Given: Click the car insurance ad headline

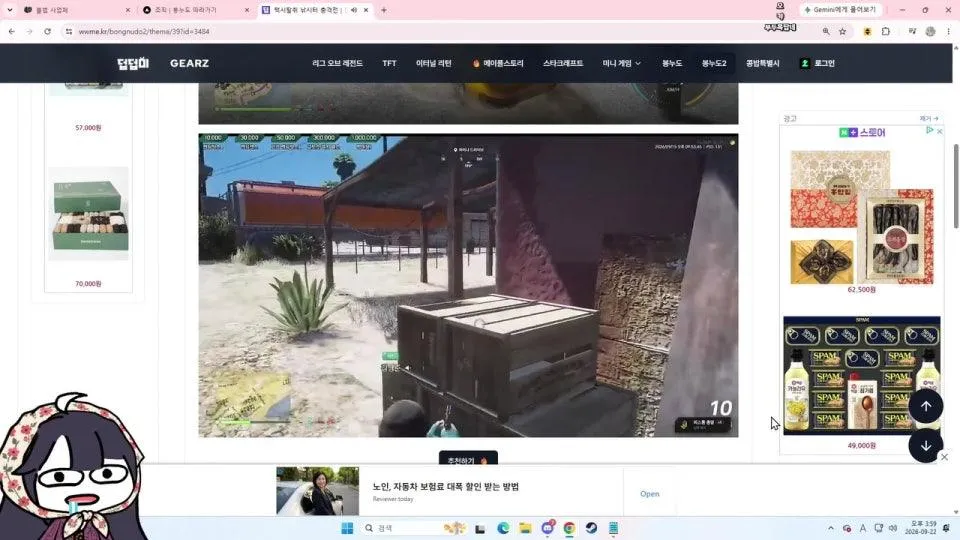Looking at the screenshot, I should (446, 487).
